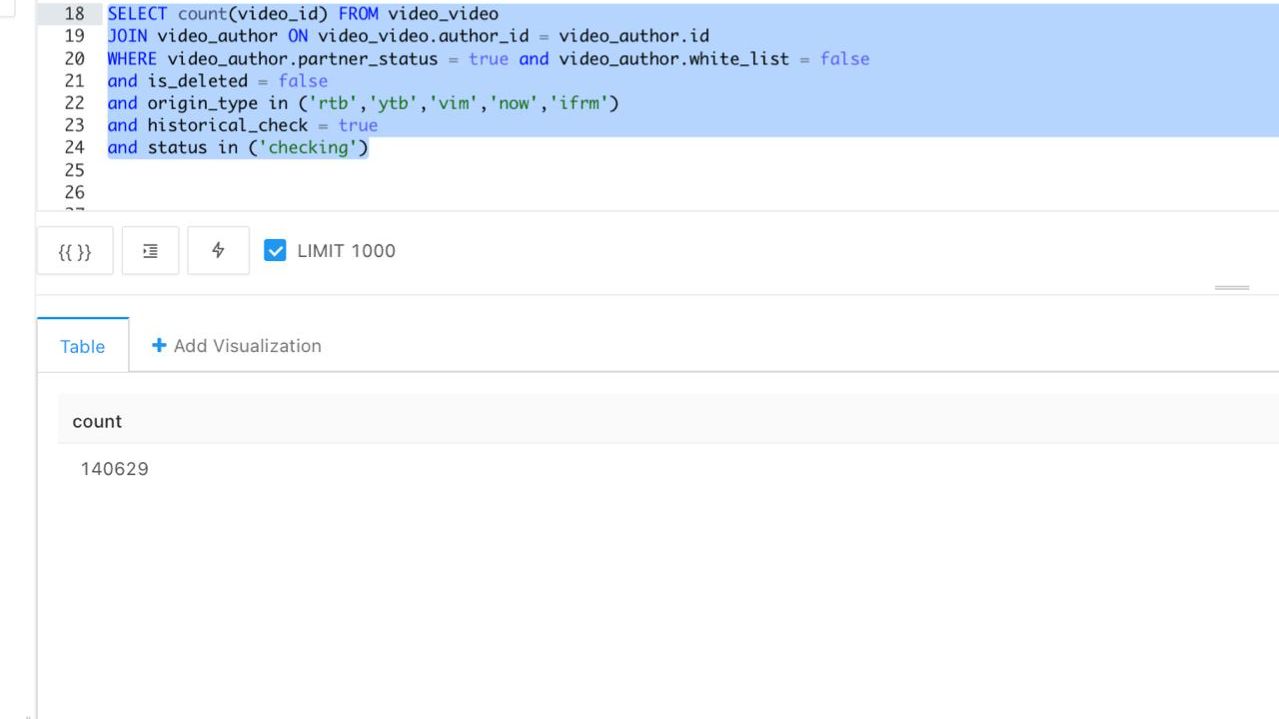The image size is (1279, 719).
Task: Click the lightning bolt autocomplete icon
Action: 218,251
